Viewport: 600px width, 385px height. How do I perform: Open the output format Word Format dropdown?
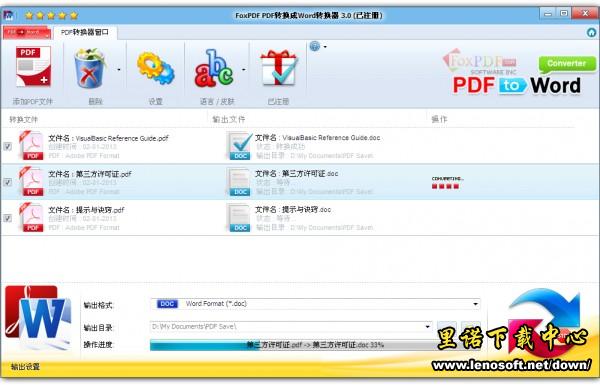coord(315,304)
